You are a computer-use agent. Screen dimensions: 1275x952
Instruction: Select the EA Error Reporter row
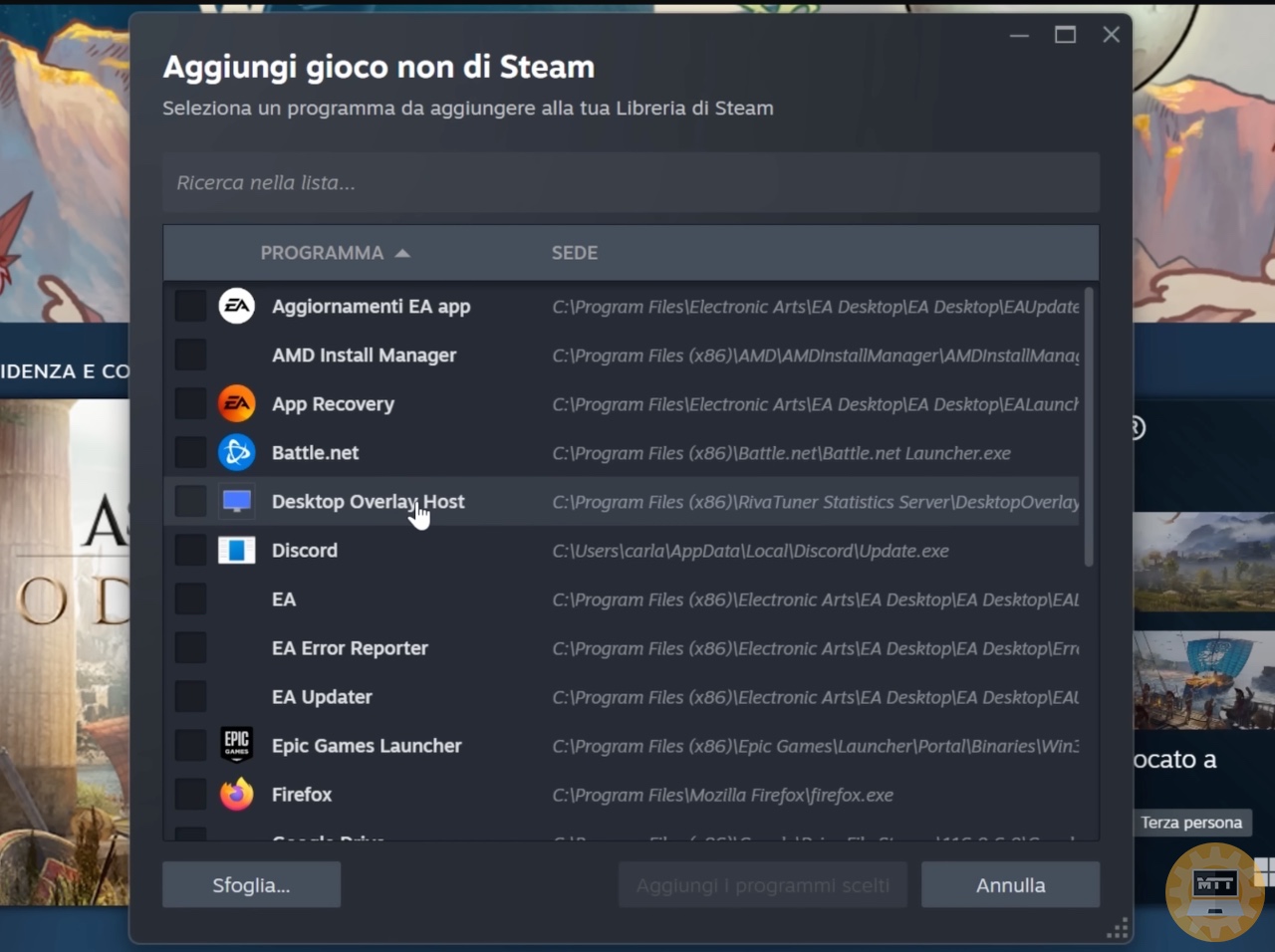click(x=350, y=648)
